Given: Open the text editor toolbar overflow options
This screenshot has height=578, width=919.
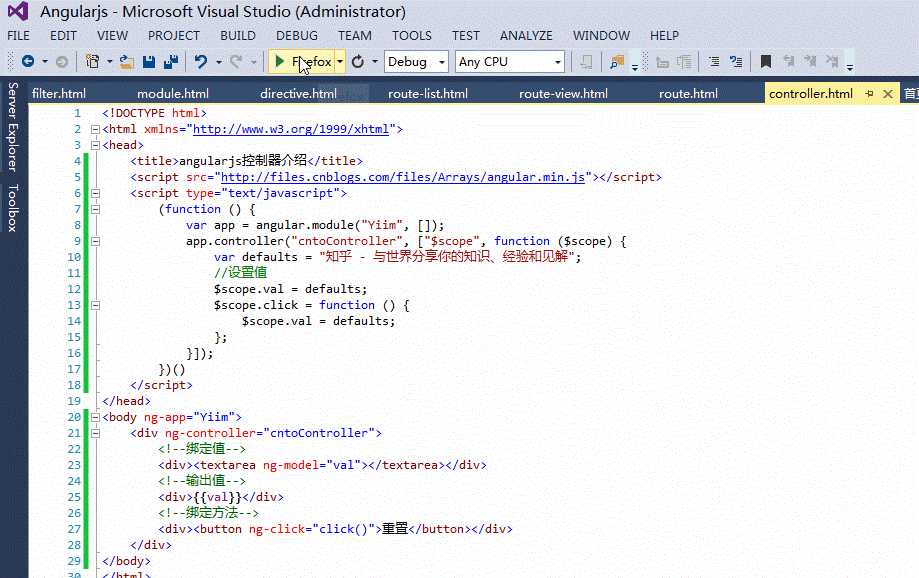Looking at the screenshot, I should [x=849, y=68].
